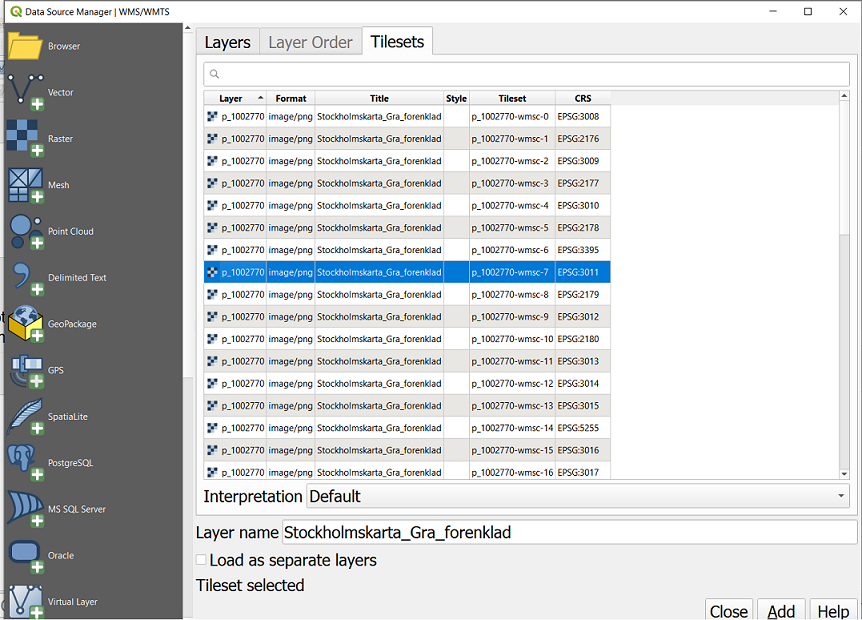
Task: Switch to the Layers tab
Action: pyautogui.click(x=227, y=42)
